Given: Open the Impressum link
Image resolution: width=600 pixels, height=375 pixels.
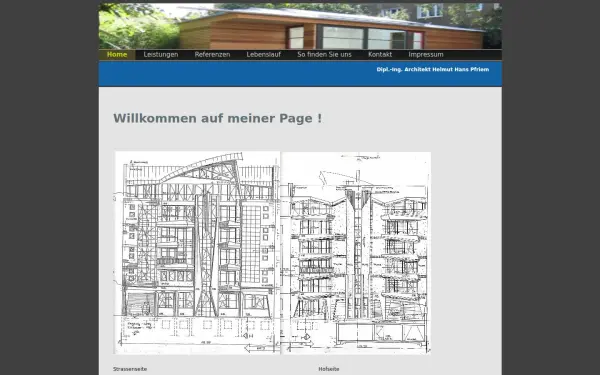Looking at the screenshot, I should 426,55.
